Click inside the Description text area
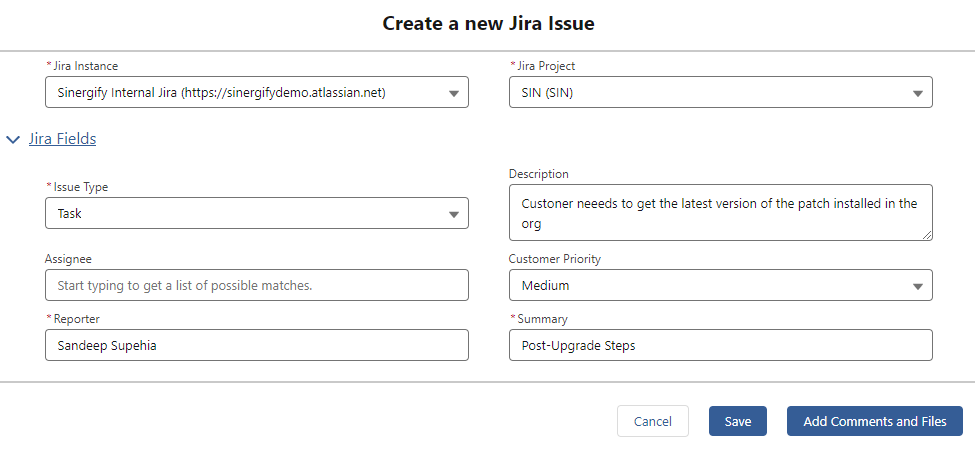 (720, 213)
